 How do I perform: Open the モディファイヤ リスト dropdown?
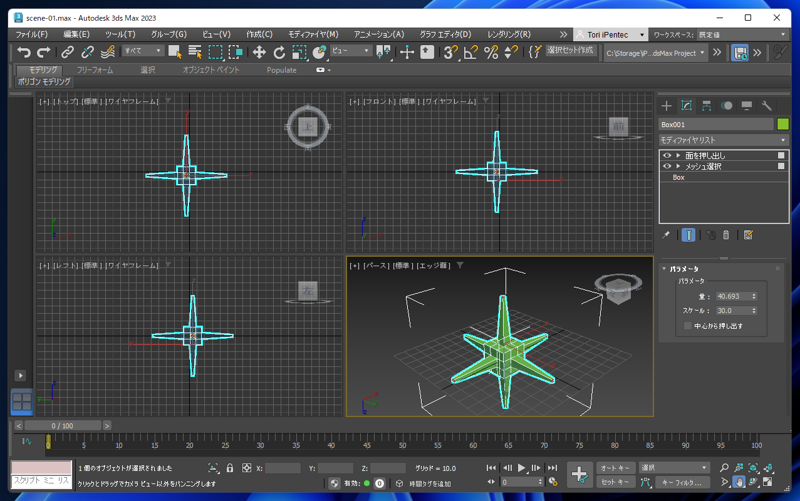[723, 140]
